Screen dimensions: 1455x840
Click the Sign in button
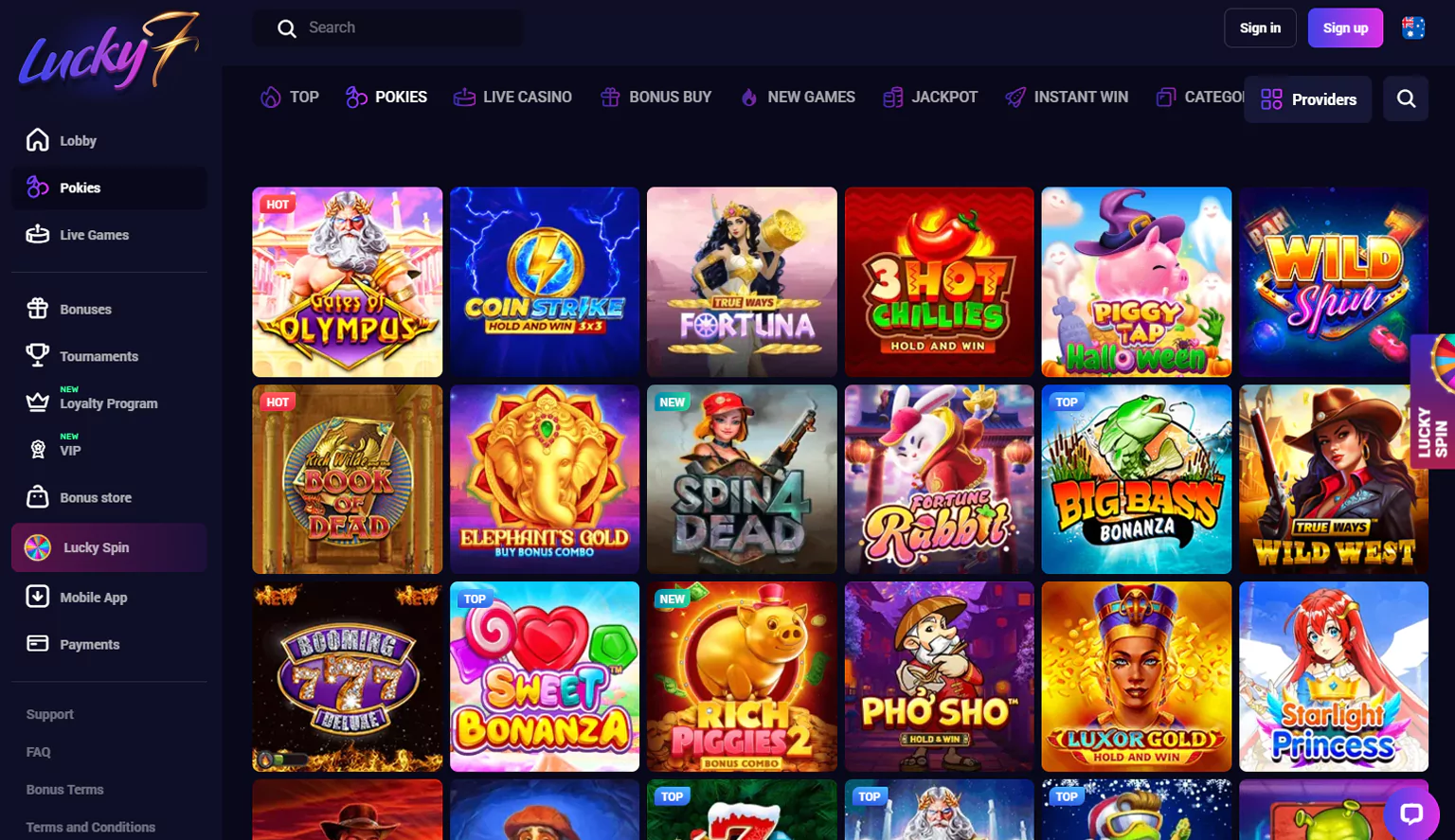[1260, 27]
